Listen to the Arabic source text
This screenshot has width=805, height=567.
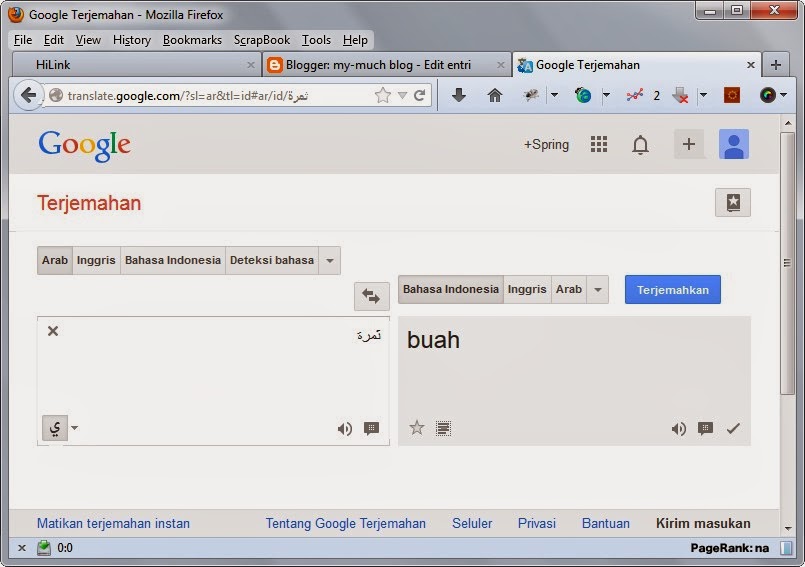pyautogui.click(x=344, y=428)
